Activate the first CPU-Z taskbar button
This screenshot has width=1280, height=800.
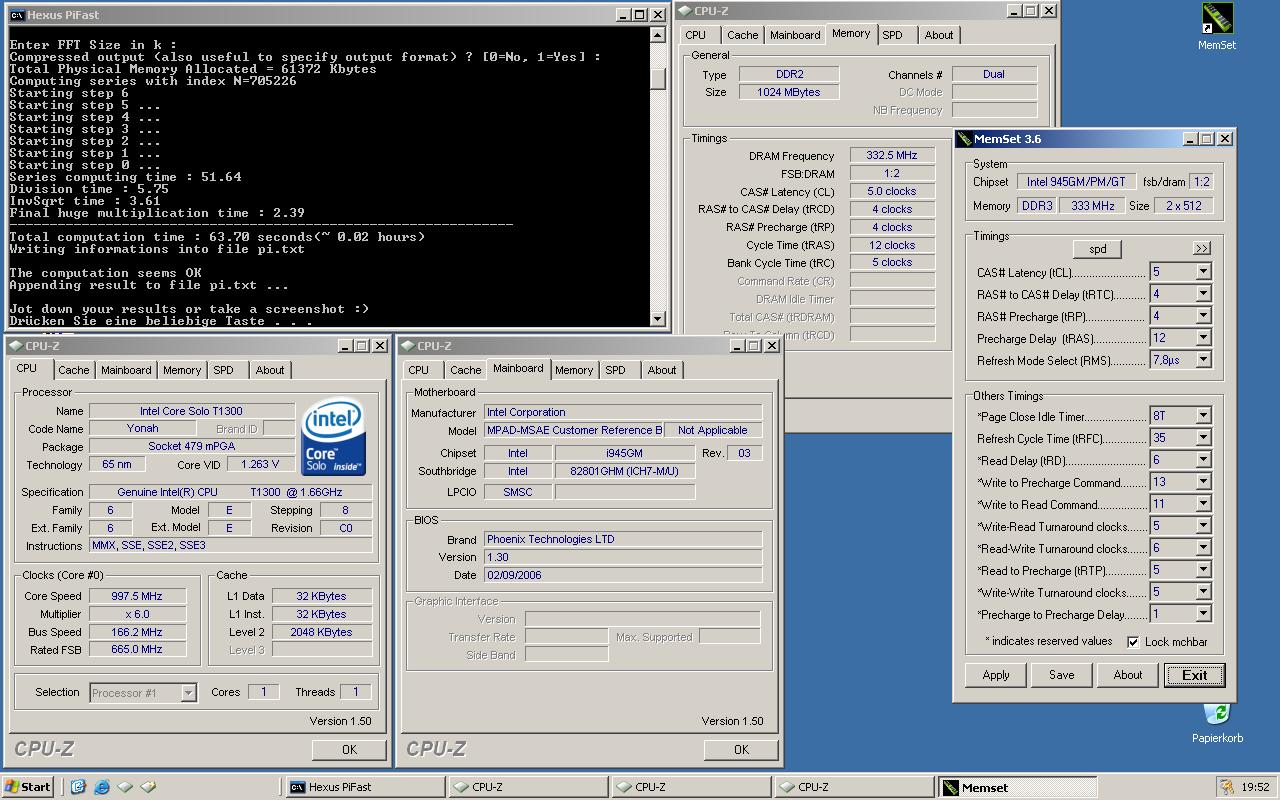[528, 787]
